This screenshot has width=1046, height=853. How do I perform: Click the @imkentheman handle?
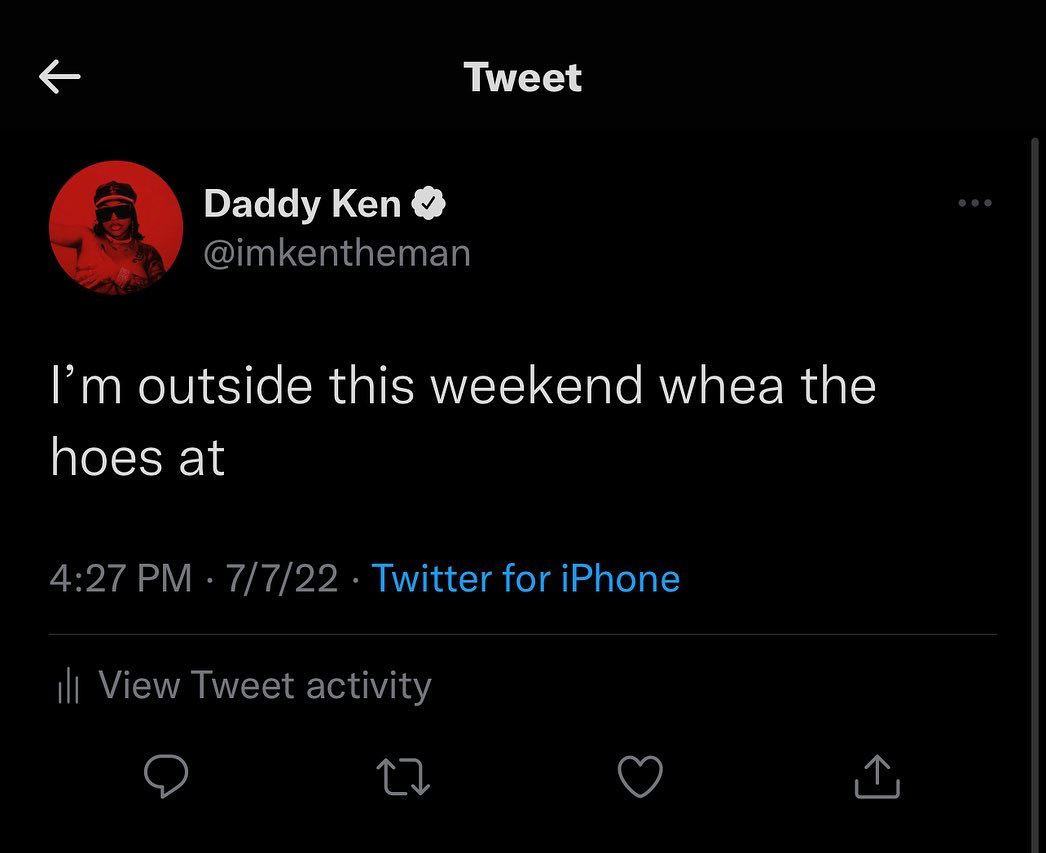tap(337, 253)
